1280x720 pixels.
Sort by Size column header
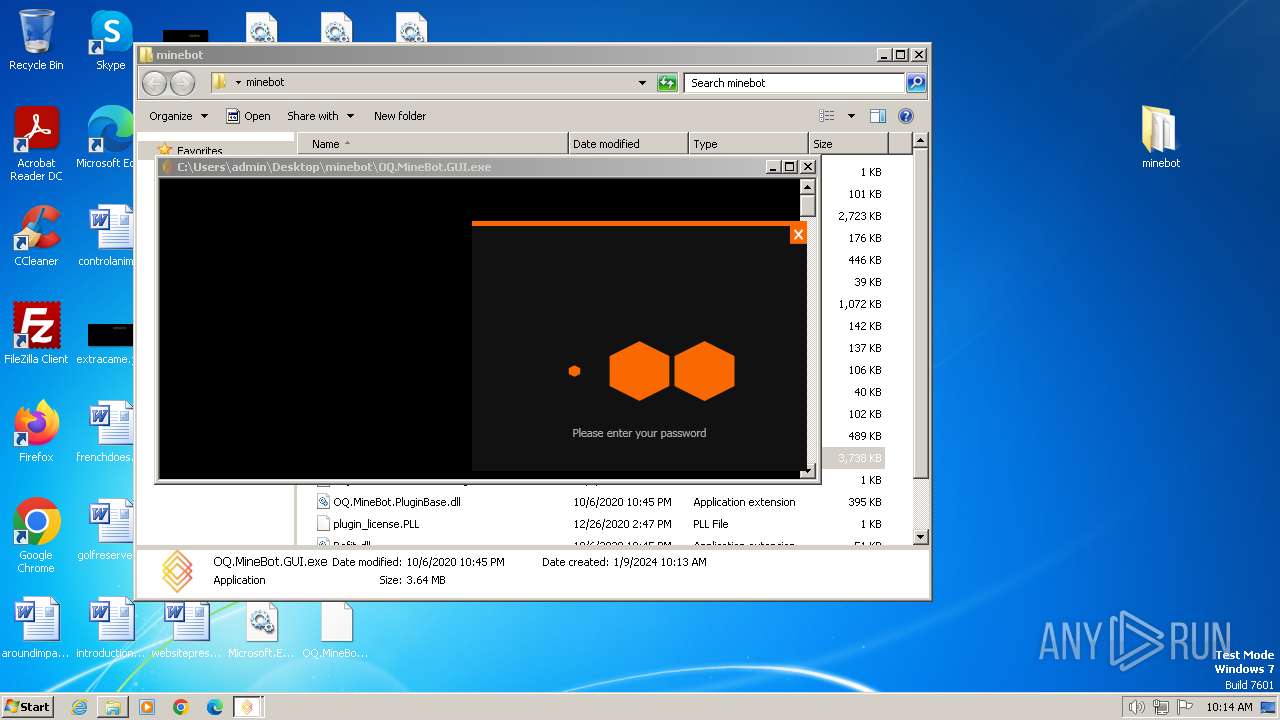coord(848,144)
